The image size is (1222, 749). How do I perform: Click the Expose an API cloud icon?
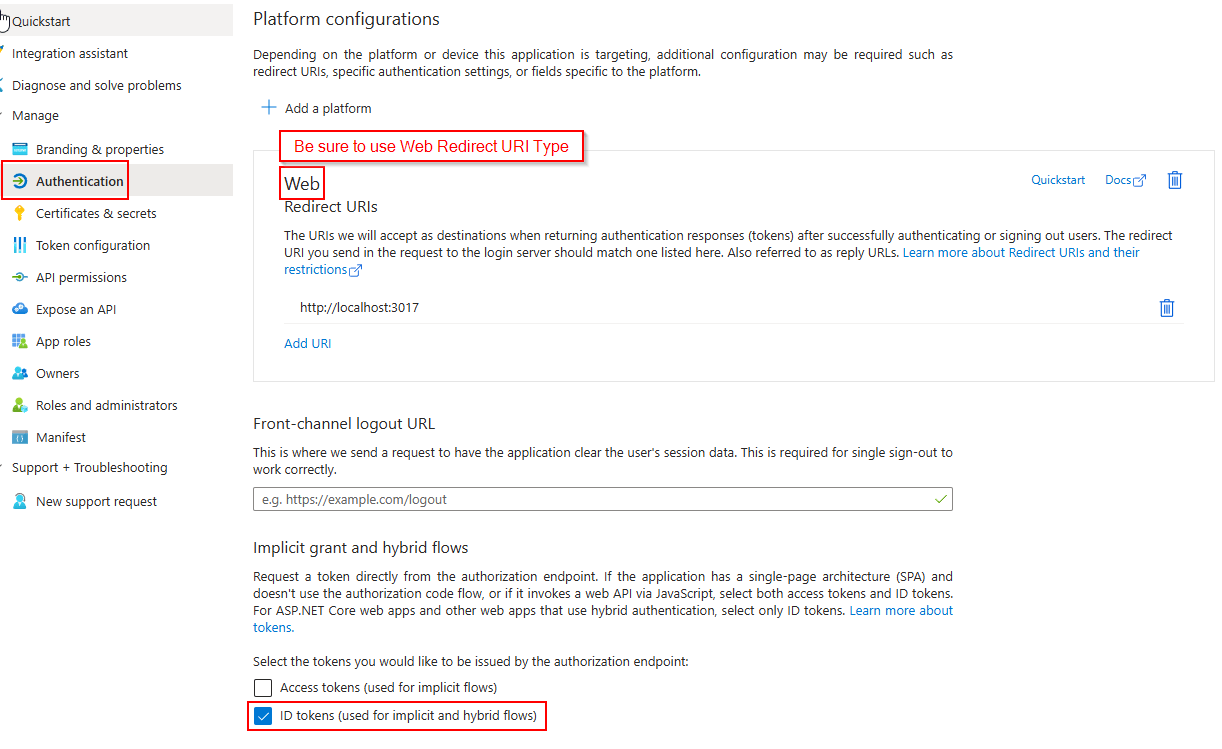coord(19,309)
